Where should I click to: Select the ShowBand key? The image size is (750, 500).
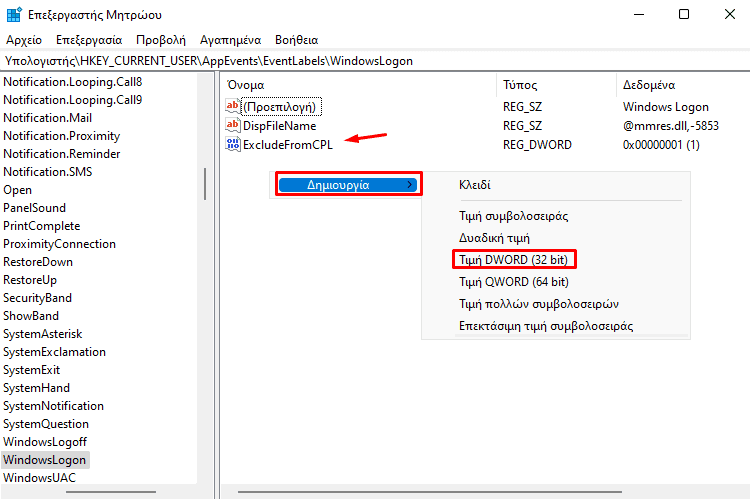coord(31,316)
